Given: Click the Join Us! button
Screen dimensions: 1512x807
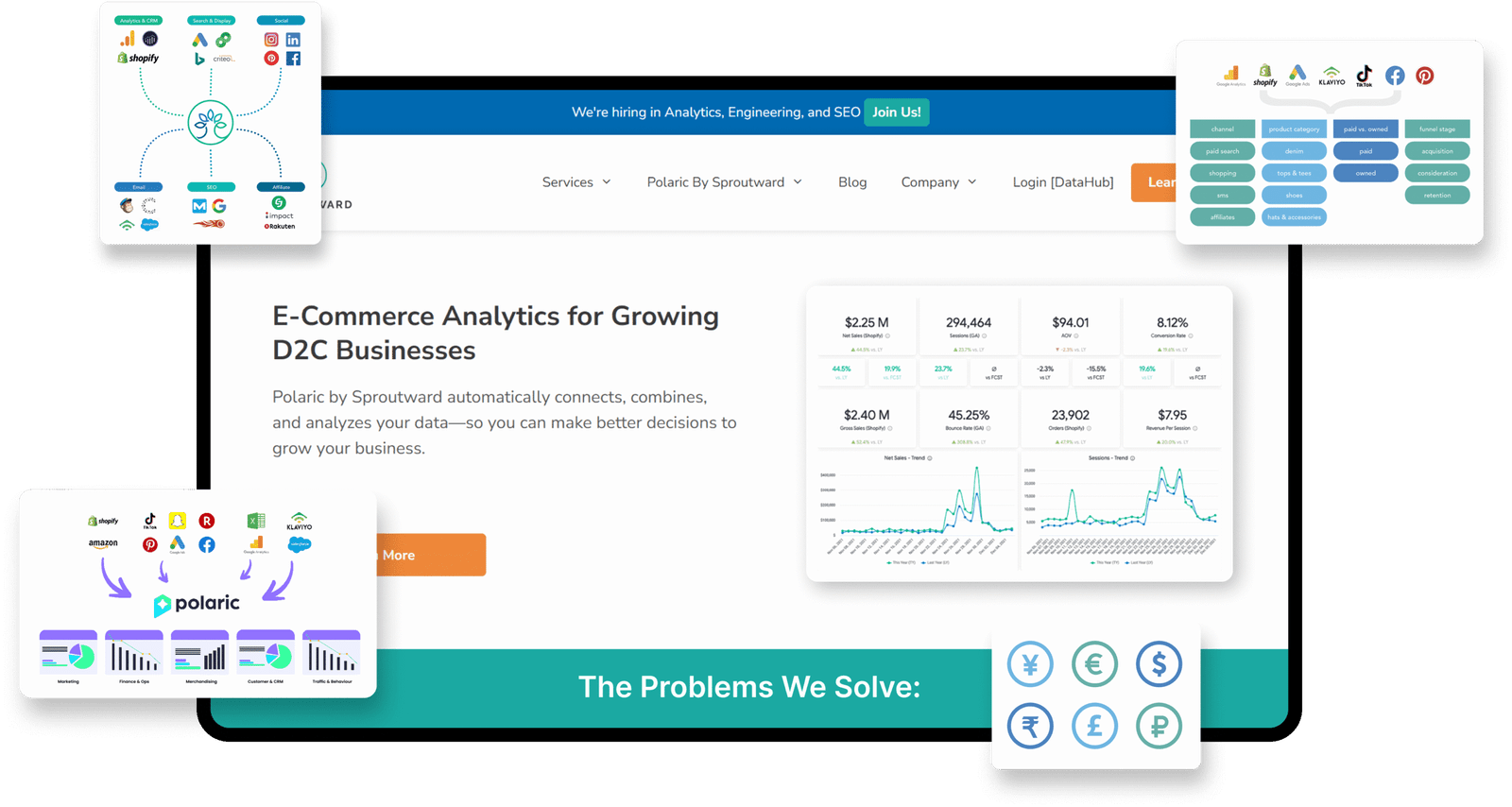Looking at the screenshot, I should 896,112.
